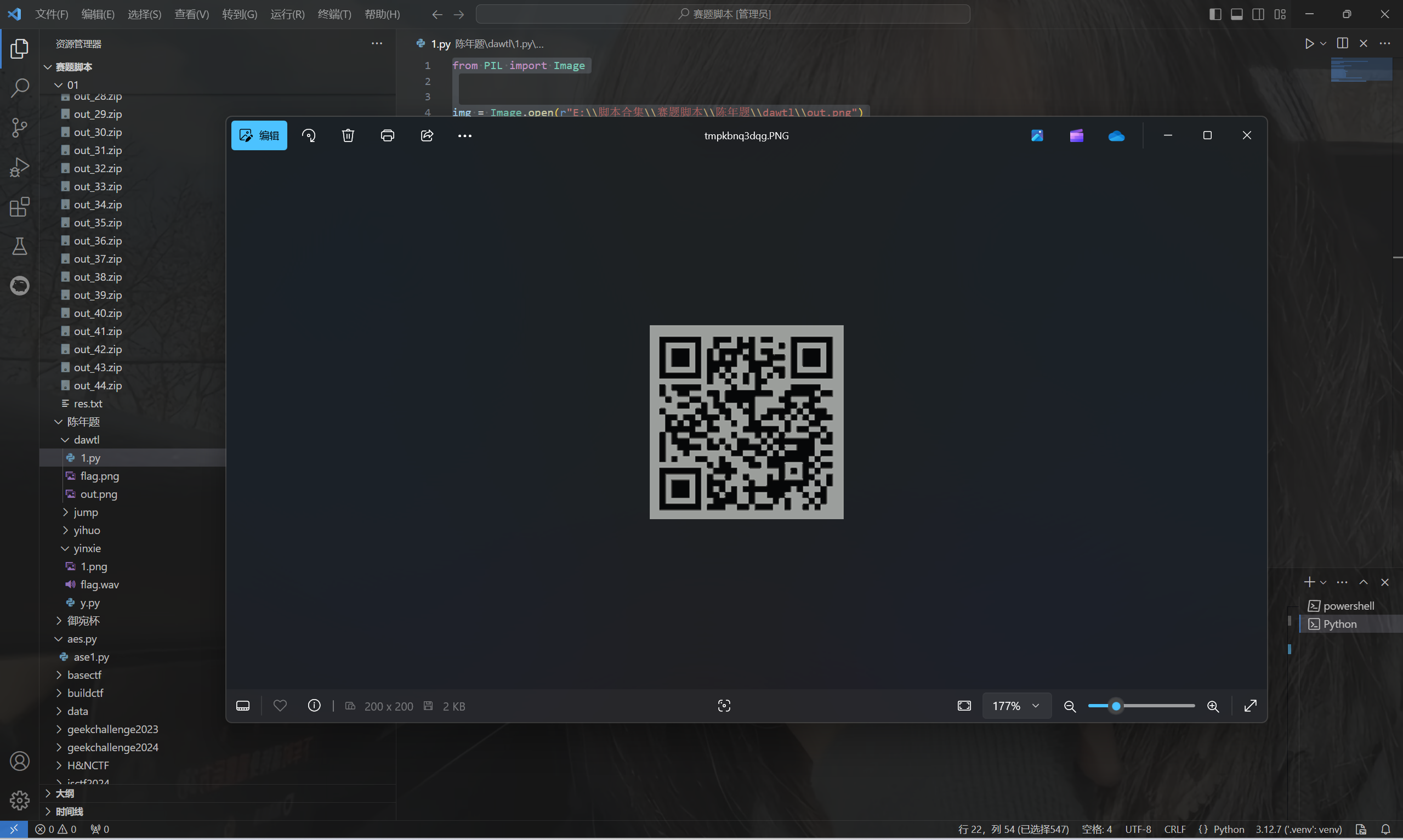This screenshot has height=840, width=1403.
Task: Open See more options in Photos
Action: click(x=464, y=135)
